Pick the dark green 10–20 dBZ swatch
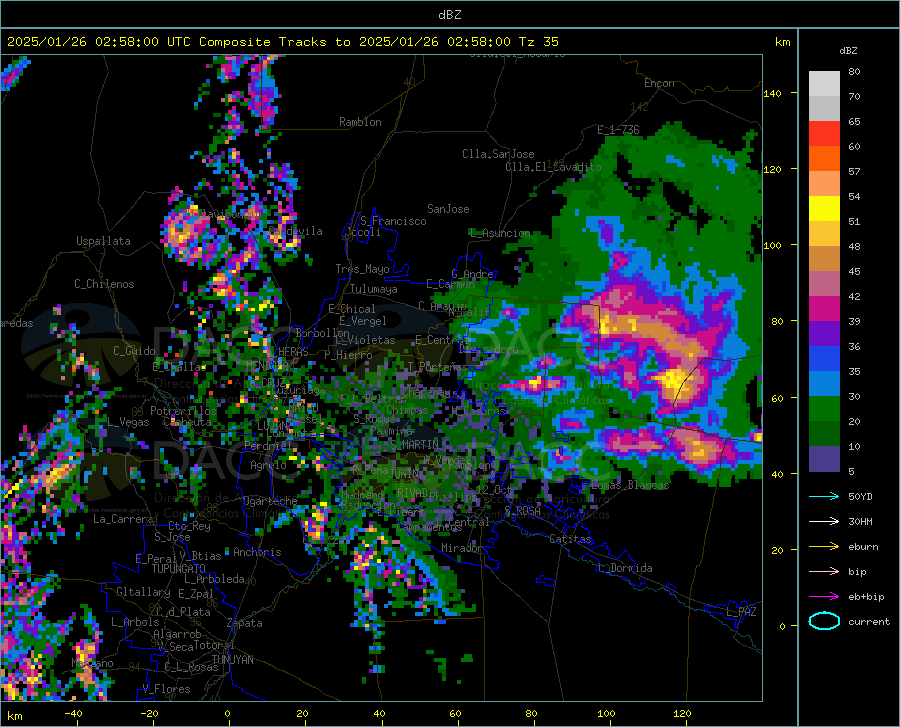This screenshot has height=727, width=900. (x=824, y=434)
